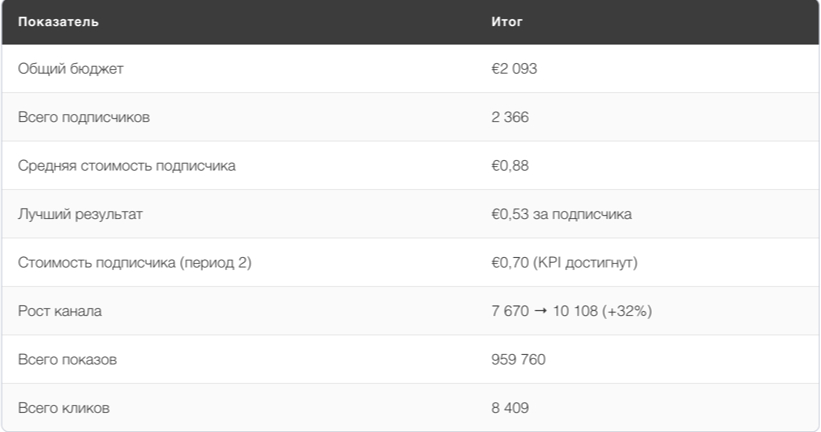821x432 pixels.
Task: Click the 959 760 impressions value
Action: pos(518,360)
